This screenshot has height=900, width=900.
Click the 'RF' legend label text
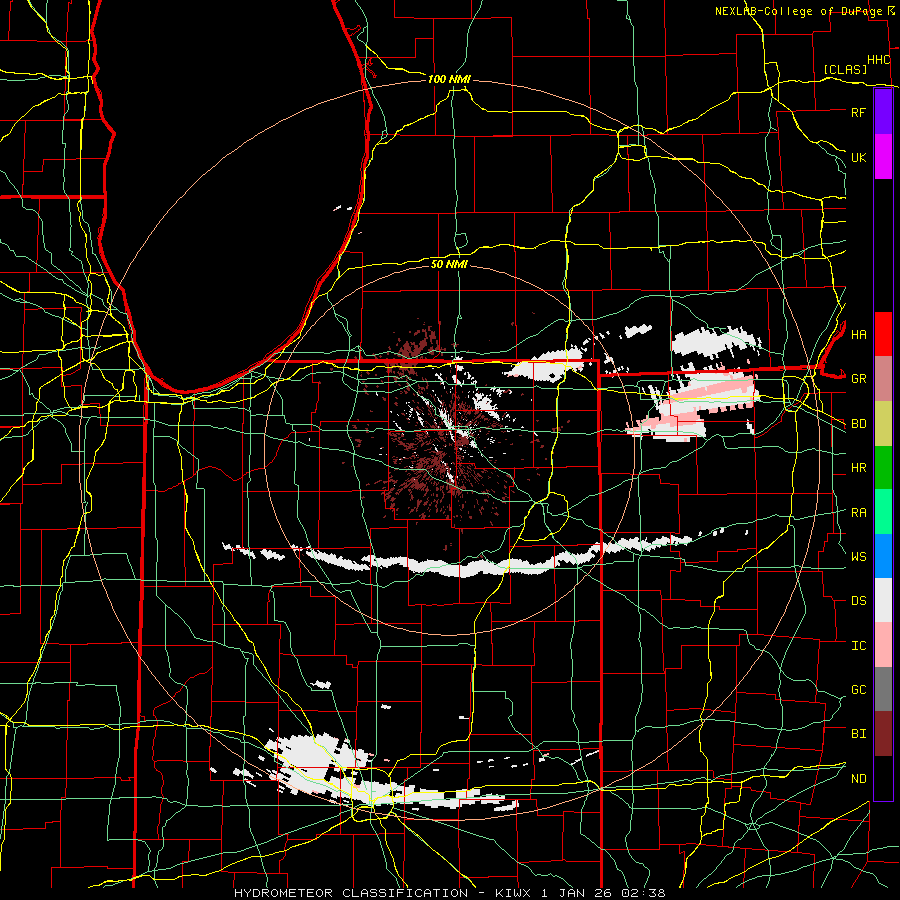858,112
